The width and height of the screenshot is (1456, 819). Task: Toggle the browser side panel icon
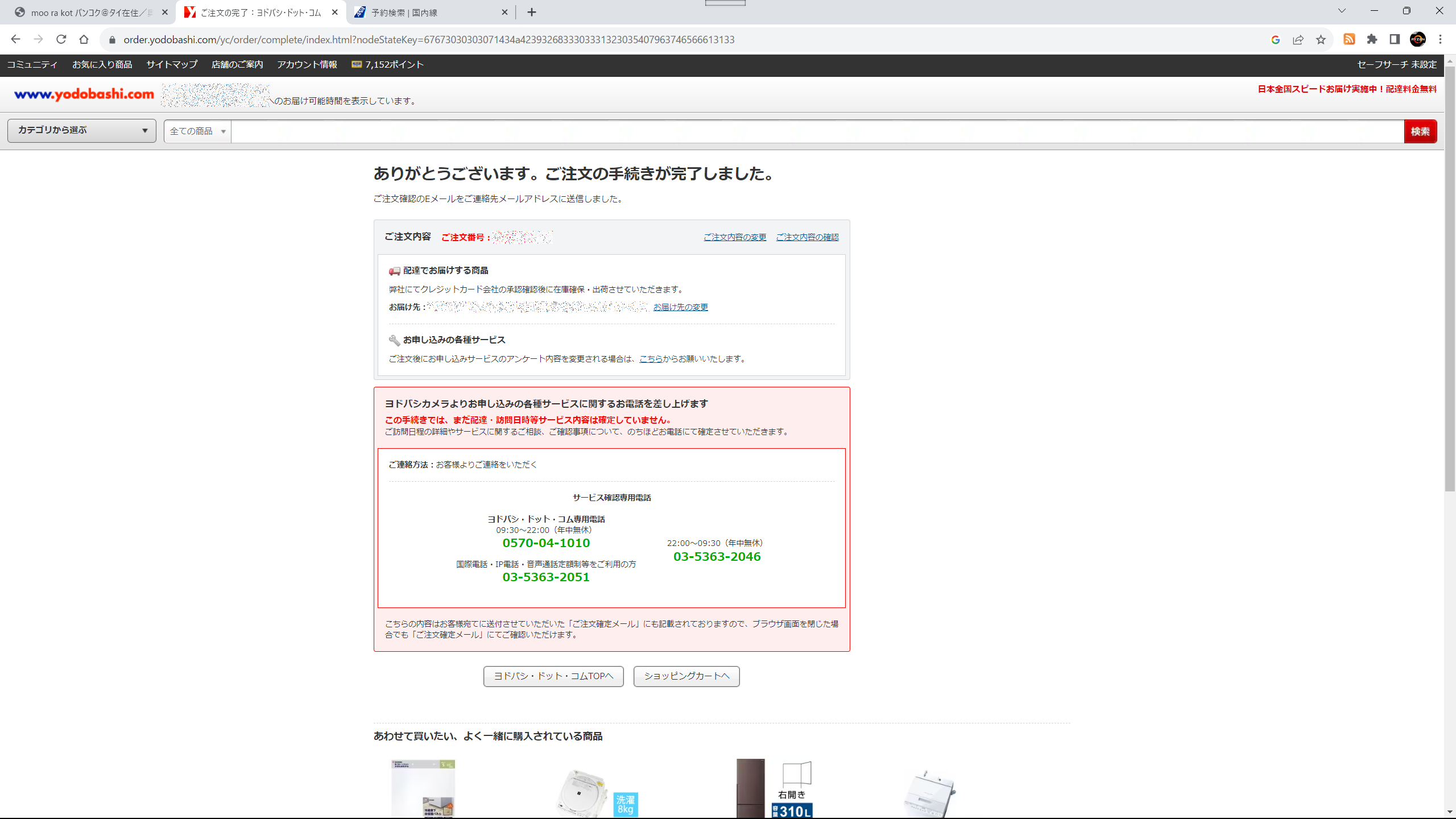pyautogui.click(x=1395, y=39)
